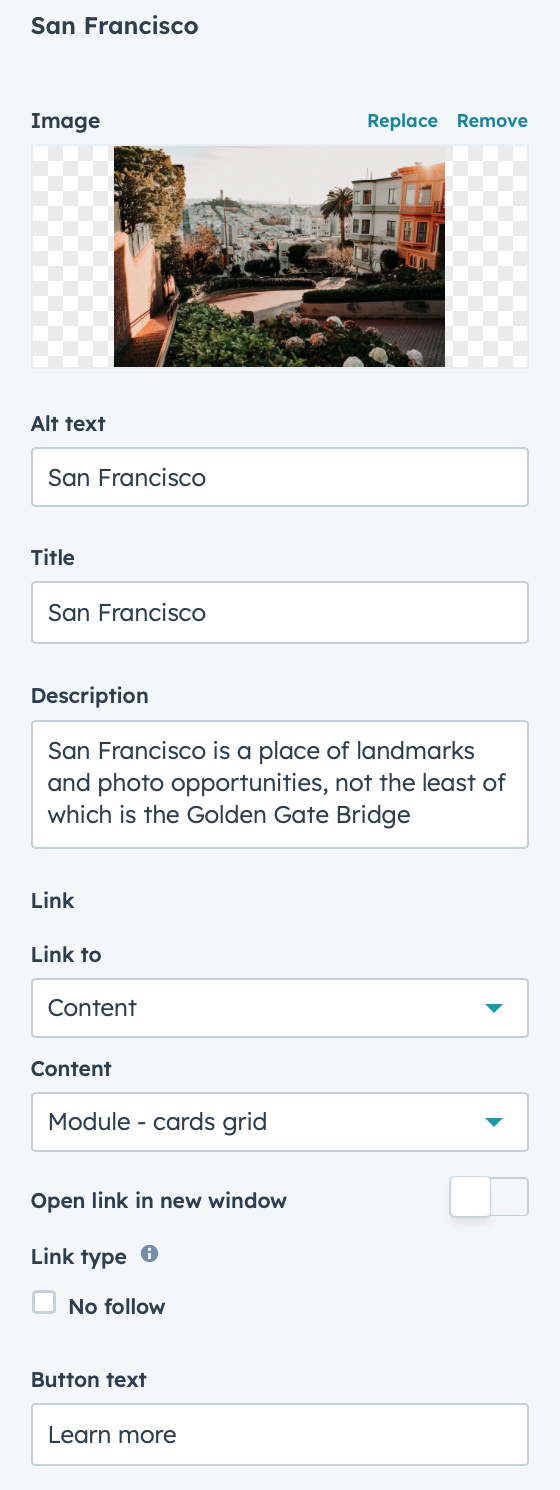Click the Link to dropdown arrow
560x1490 pixels.
click(493, 1008)
